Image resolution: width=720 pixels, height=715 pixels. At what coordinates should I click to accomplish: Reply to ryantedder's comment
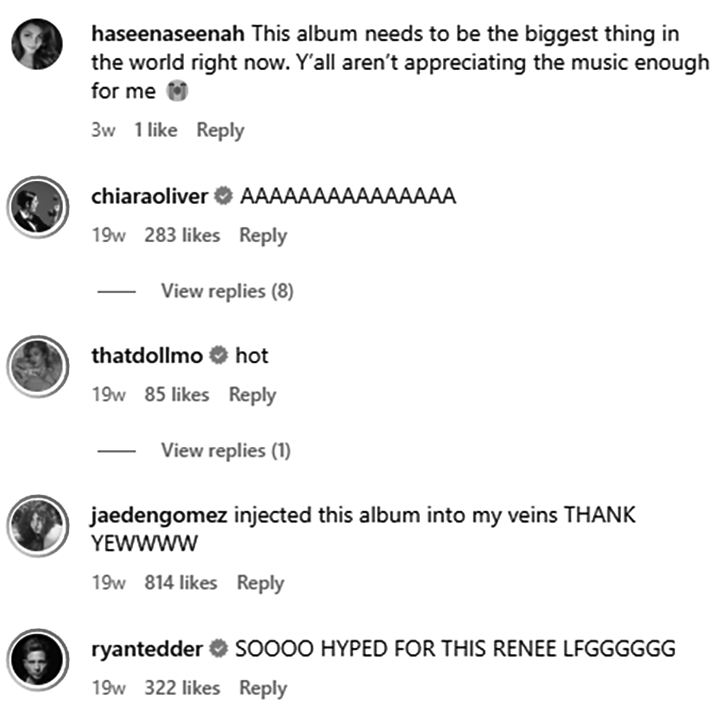coord(263,688)
